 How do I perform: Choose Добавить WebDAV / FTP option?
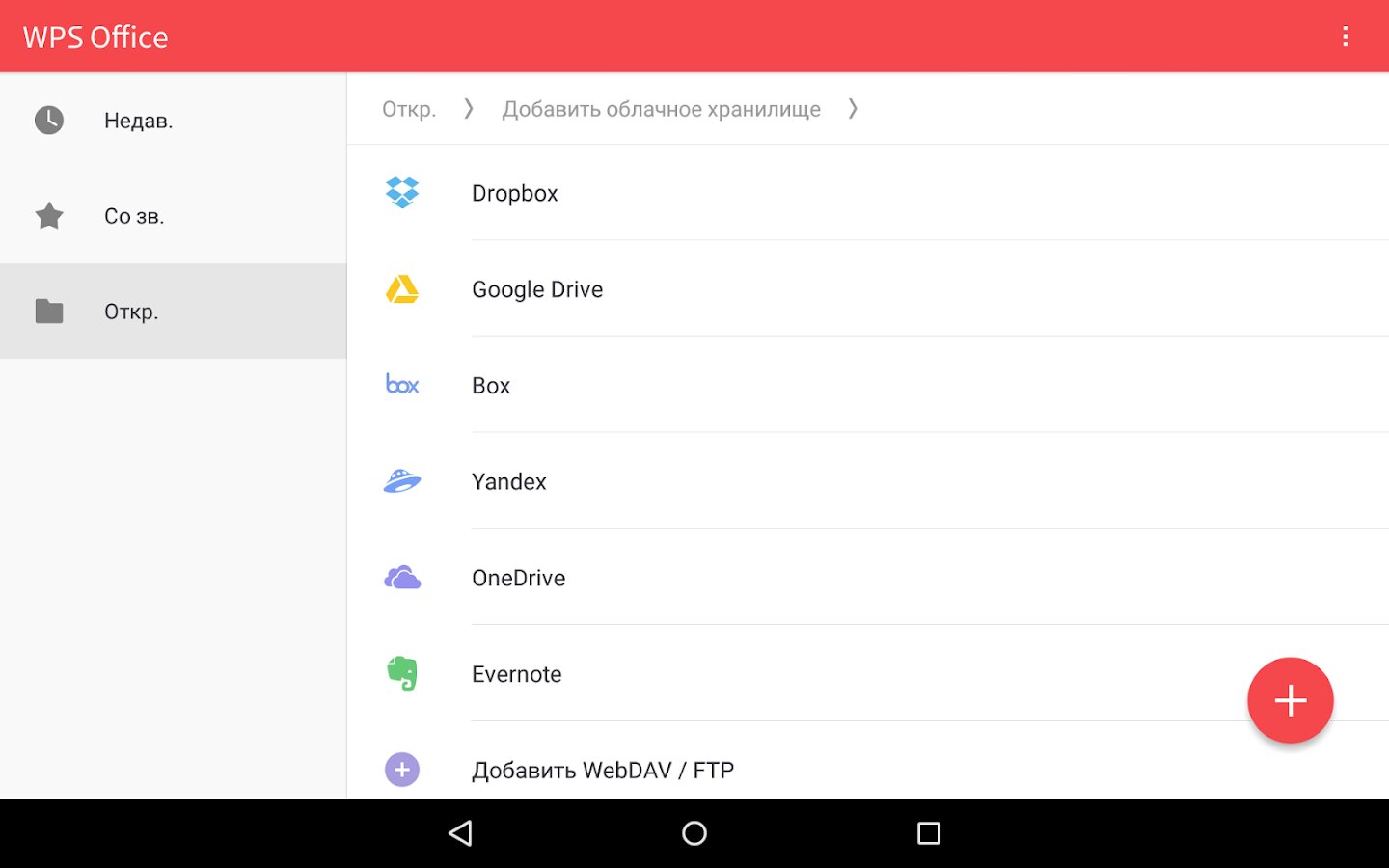[x=603, y=770]
